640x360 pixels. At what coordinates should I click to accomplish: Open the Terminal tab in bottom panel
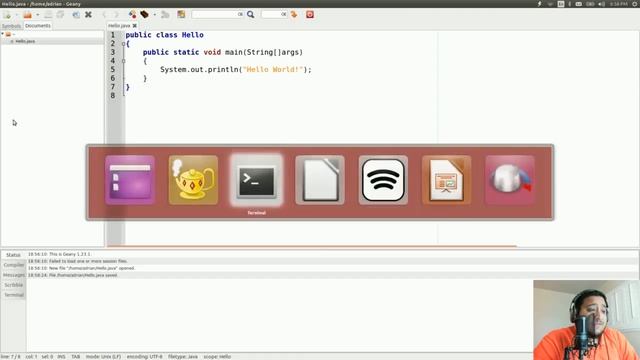click(13, 295)
